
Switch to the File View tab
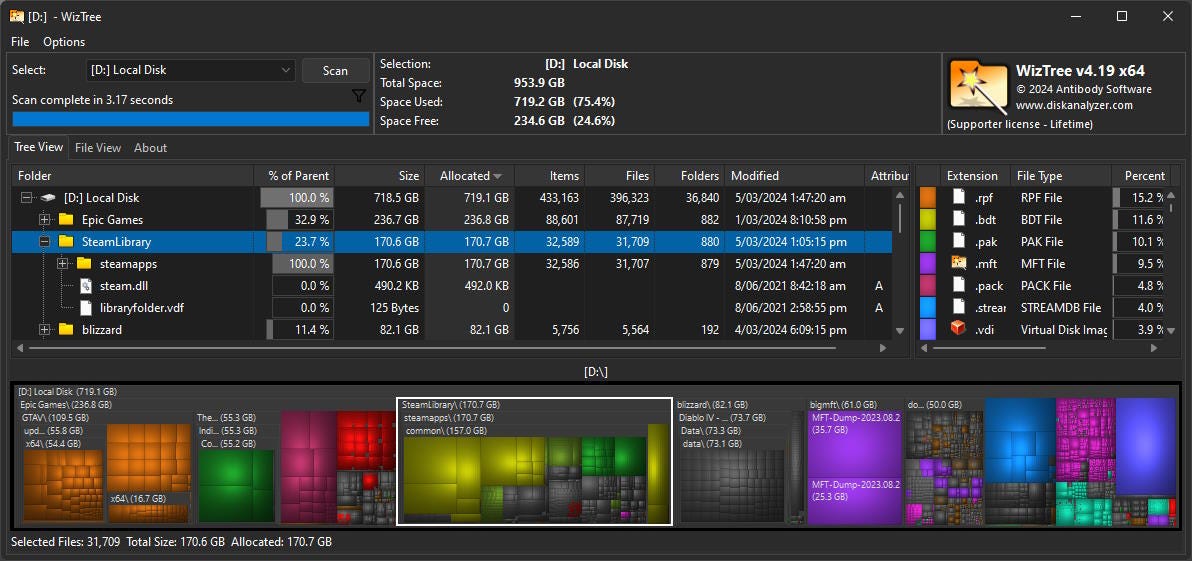[98, 147]
